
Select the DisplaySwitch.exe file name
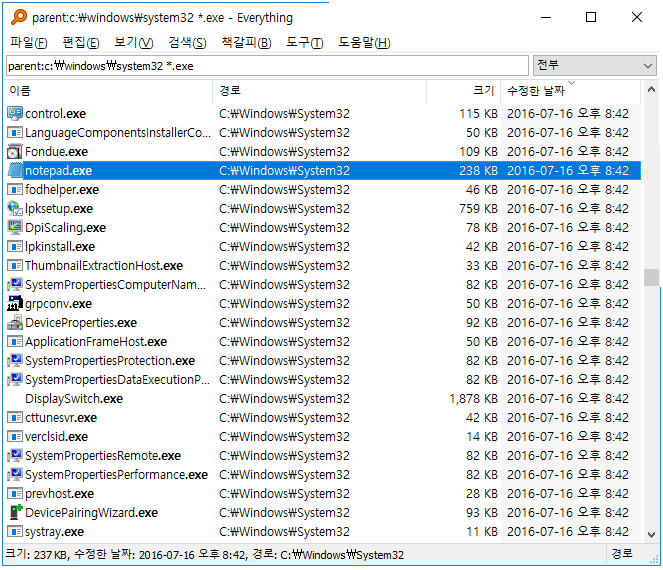(x=74, y=398)
